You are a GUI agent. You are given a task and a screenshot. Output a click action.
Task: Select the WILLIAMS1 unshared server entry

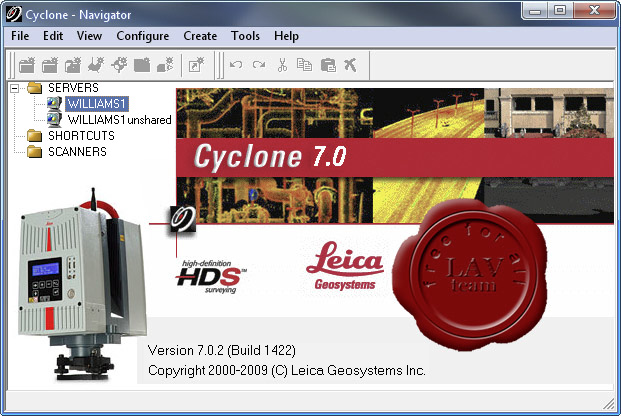click(120, 120)
